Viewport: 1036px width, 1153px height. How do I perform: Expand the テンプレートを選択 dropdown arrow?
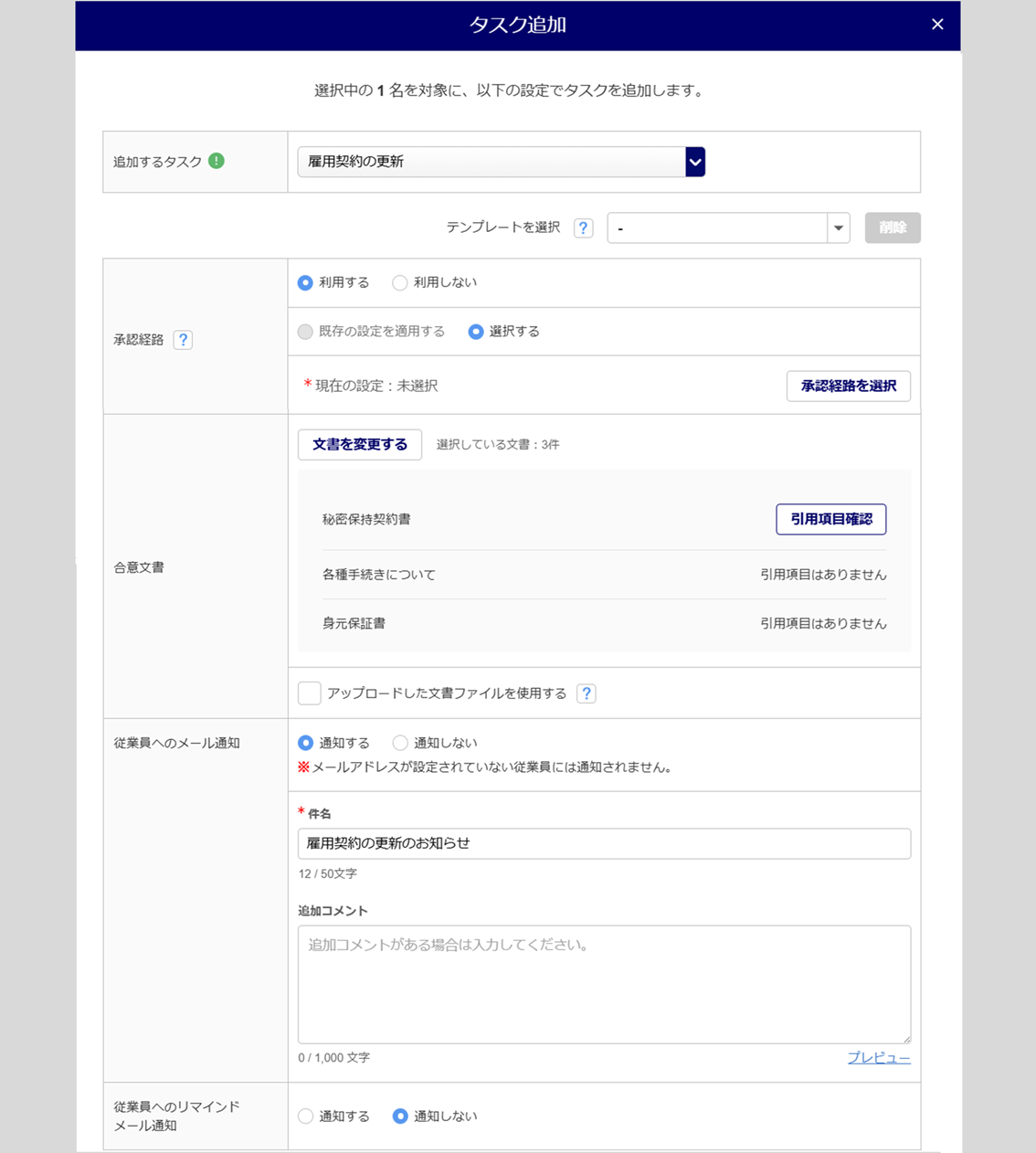[838, 228]
